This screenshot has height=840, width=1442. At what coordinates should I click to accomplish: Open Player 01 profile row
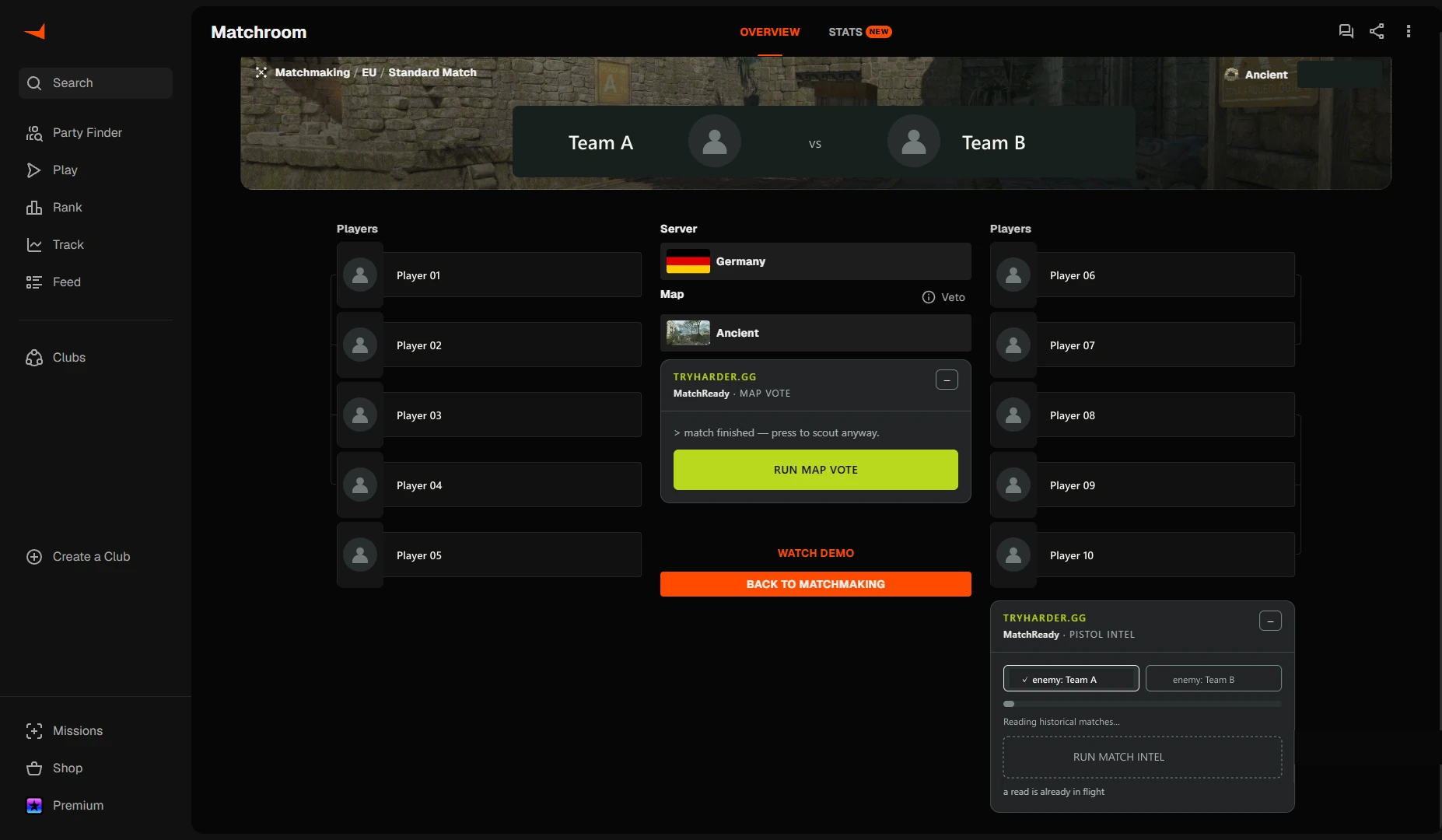point(489,275)
